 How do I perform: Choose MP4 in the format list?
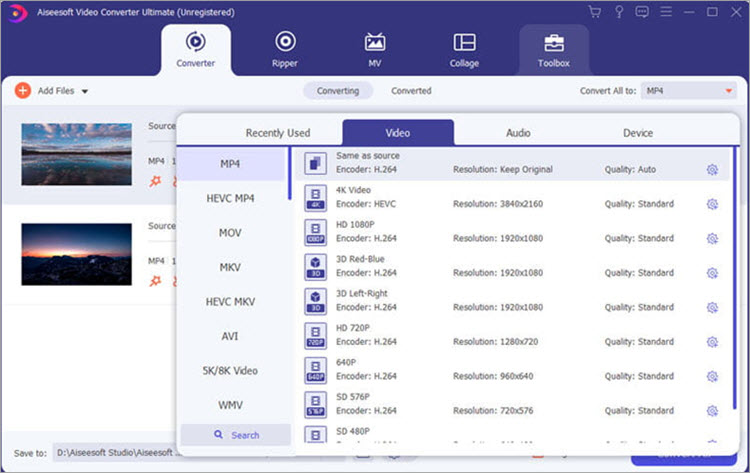[230, 164]
